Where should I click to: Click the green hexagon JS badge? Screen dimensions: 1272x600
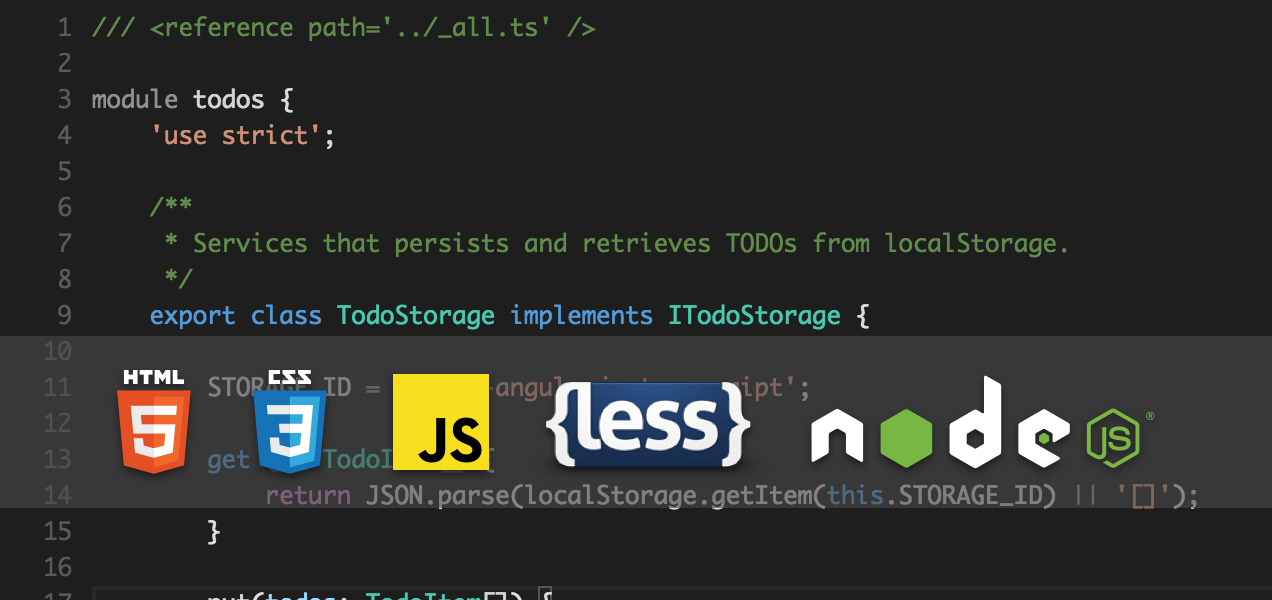(1114, 438)
